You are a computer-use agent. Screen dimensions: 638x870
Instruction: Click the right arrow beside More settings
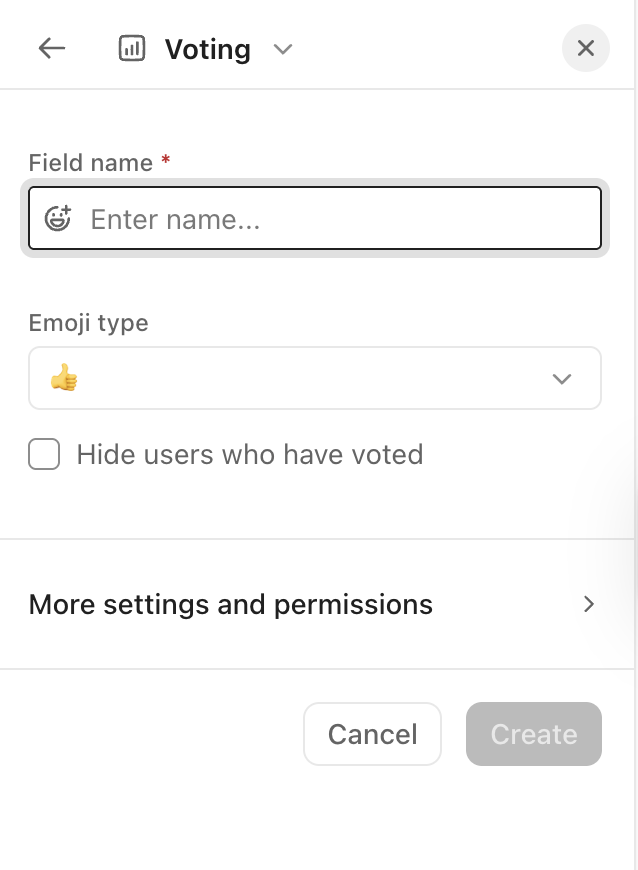click(590, 604)
